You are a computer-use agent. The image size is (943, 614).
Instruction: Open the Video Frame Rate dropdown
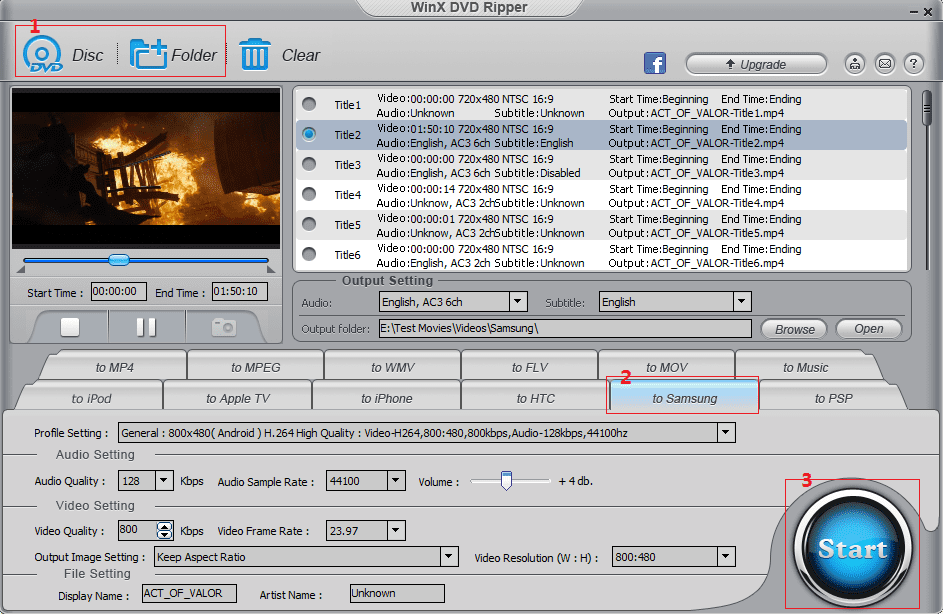pyautogui.click(x=395, y=530)
